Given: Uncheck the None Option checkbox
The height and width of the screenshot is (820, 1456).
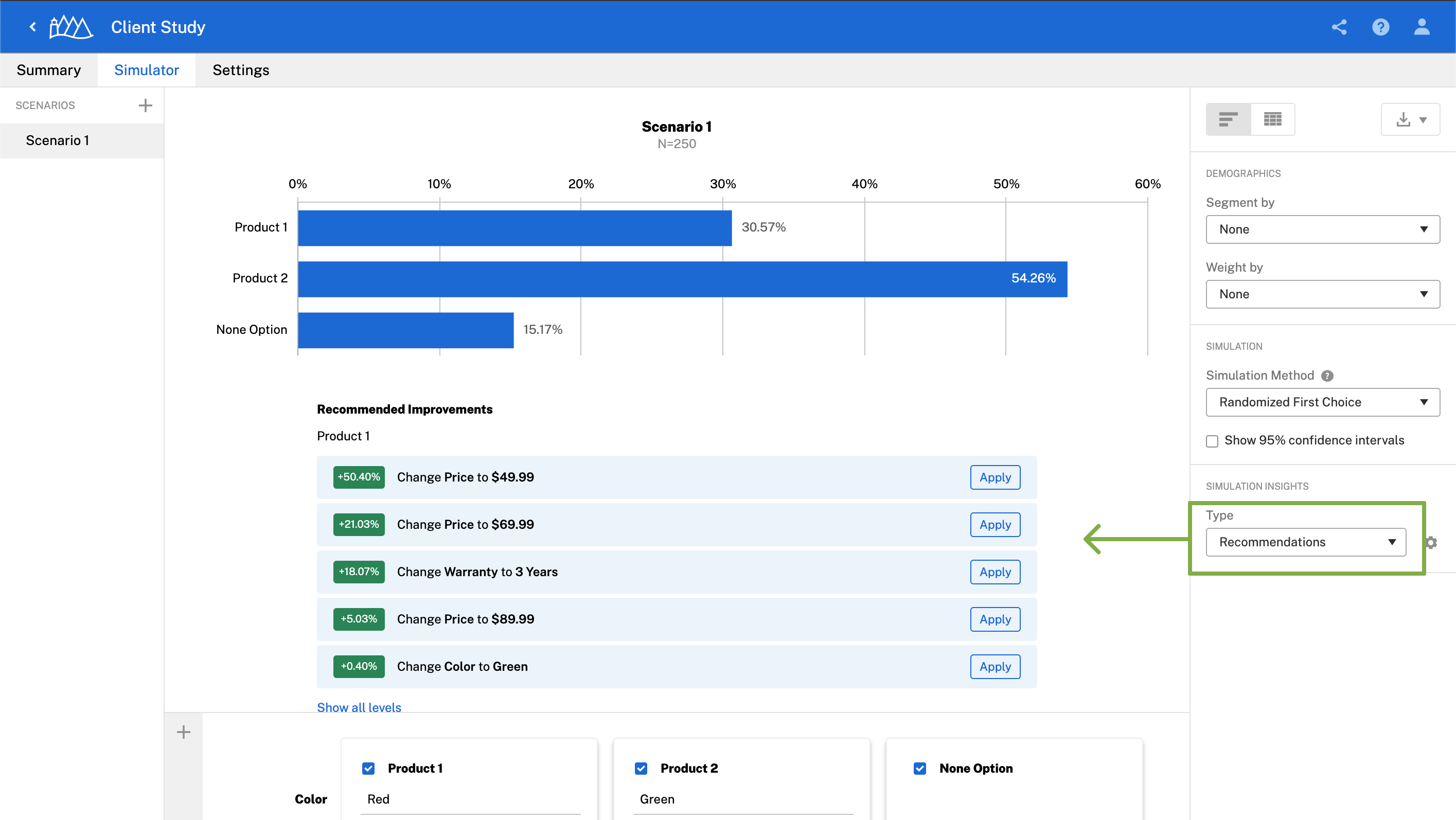Looking at the screenshot, I should tap(919, 769).
